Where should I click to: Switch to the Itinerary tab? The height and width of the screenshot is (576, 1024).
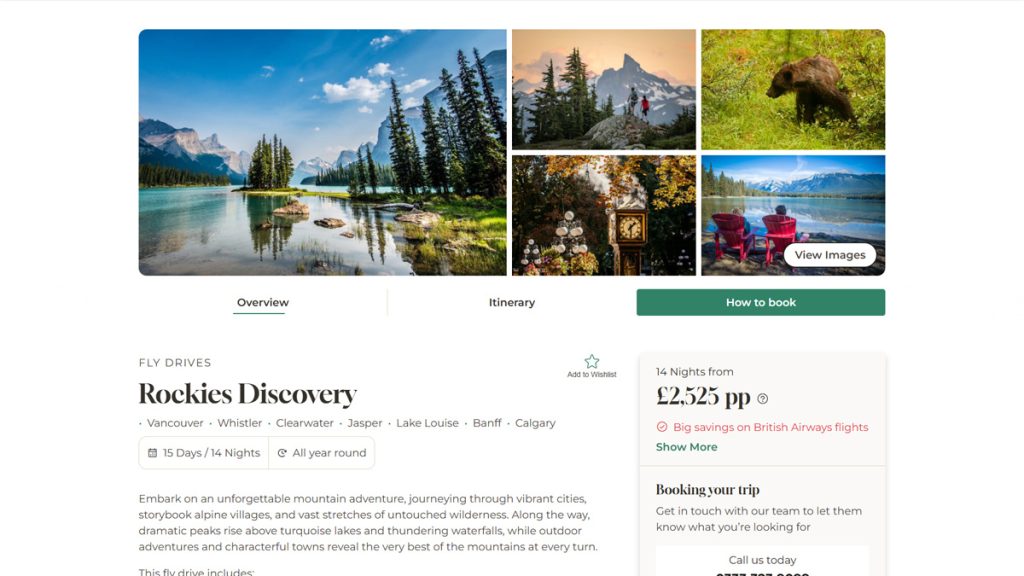511,302
